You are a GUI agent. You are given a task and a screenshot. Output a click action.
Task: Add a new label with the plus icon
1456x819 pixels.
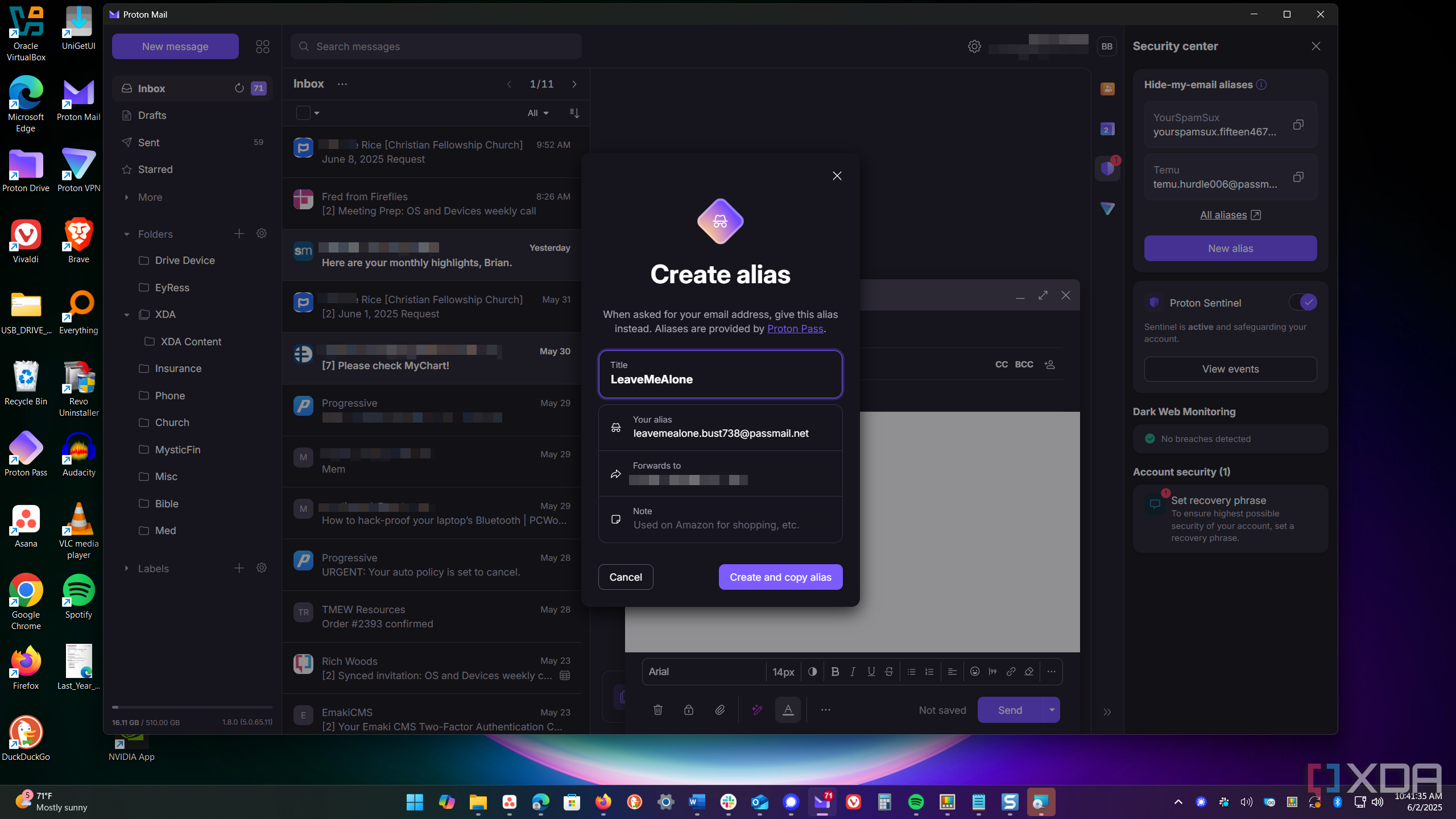(239, 568)
